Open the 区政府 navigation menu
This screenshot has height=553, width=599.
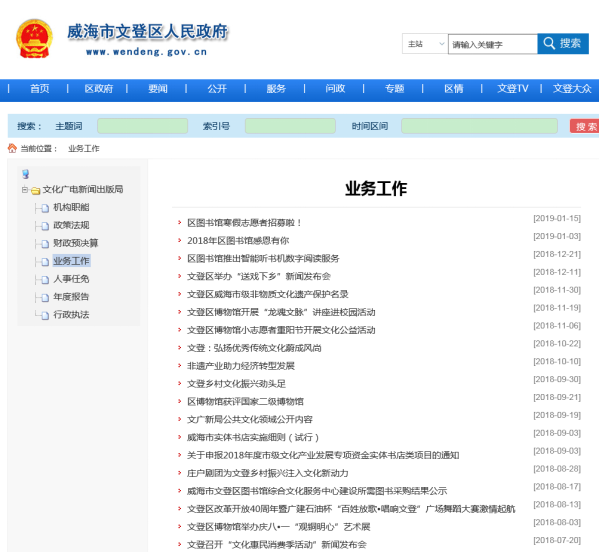coord(99,89)
